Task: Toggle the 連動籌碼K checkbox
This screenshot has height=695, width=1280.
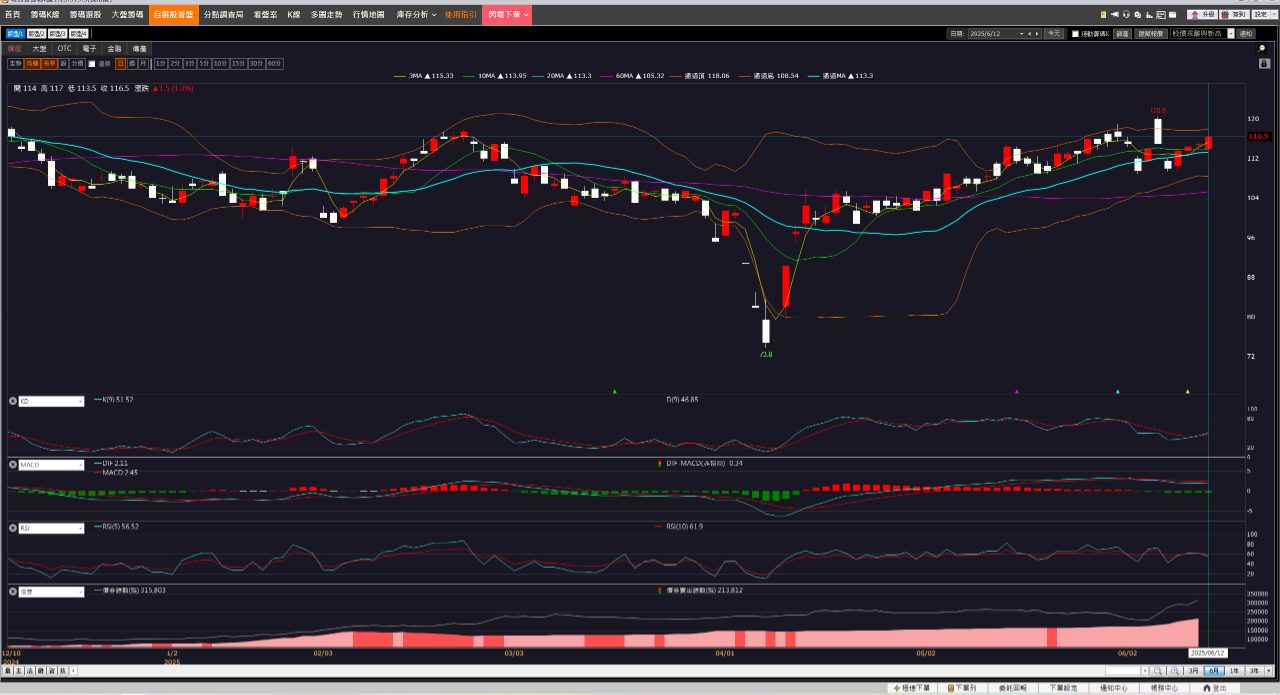Action: tap(1075, 34)
